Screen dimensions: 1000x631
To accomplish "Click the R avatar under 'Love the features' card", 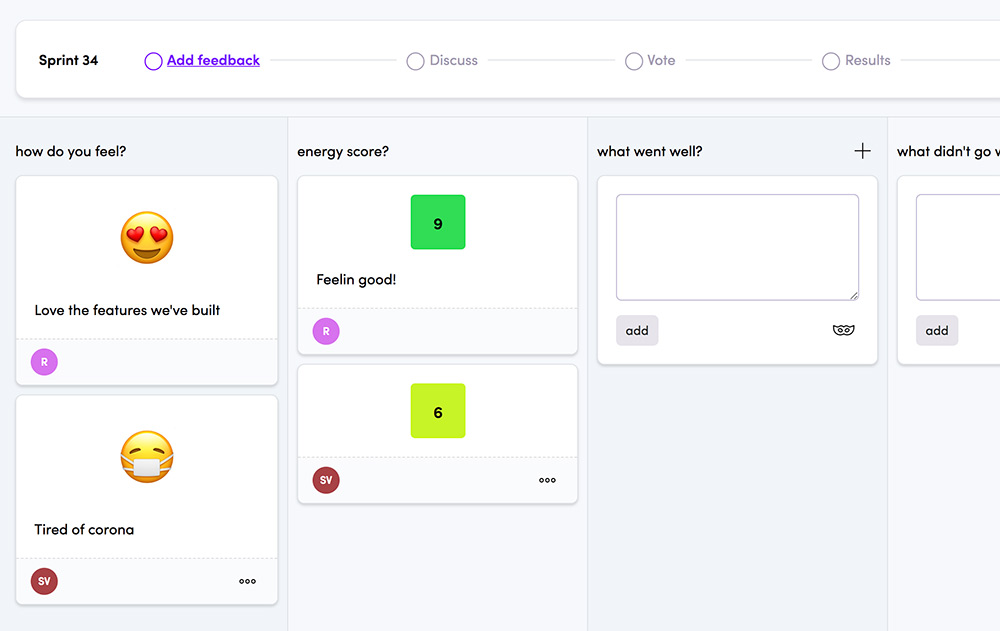I will coord(44,362).
